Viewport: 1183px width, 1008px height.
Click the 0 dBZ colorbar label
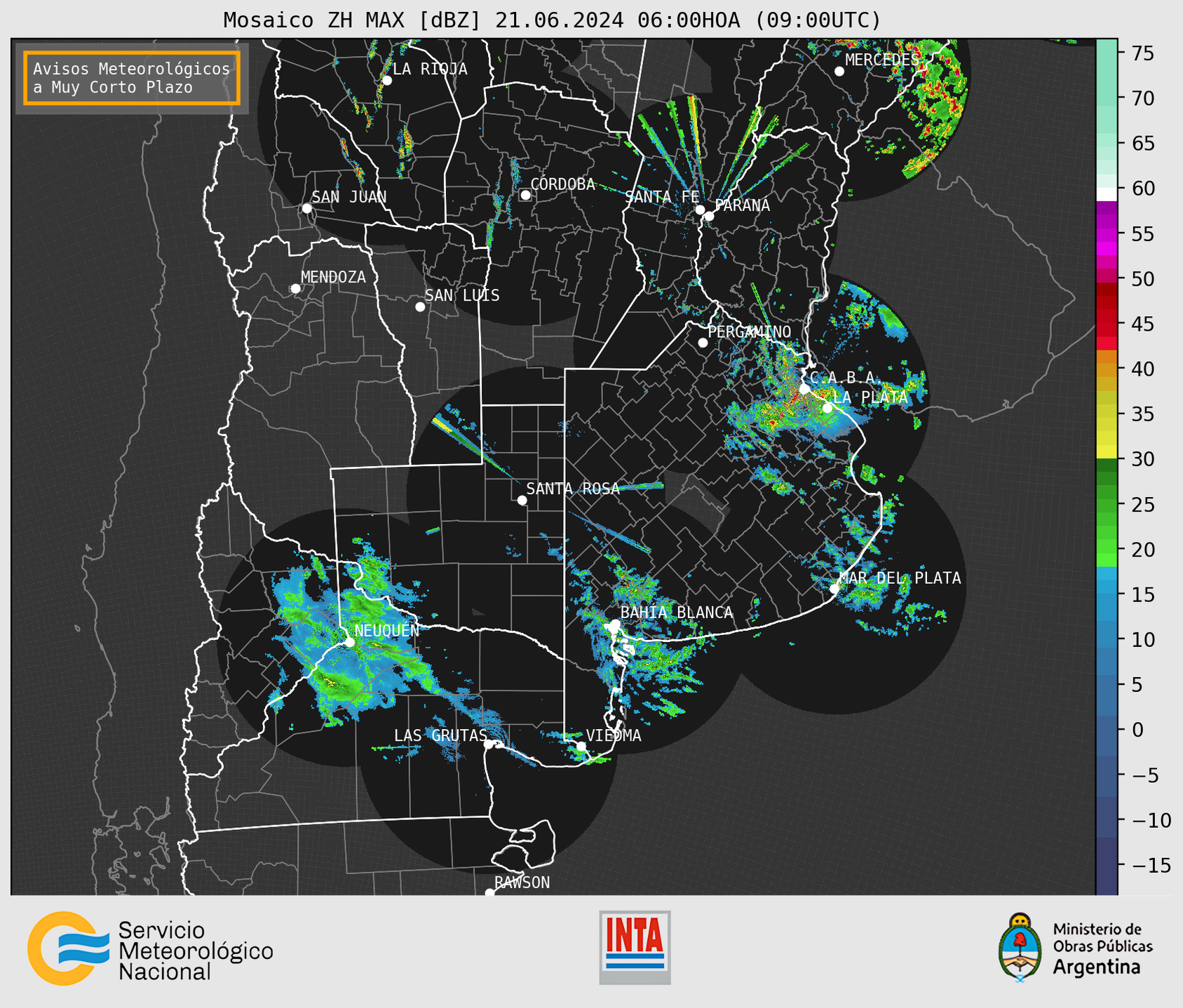(1137, 730)
